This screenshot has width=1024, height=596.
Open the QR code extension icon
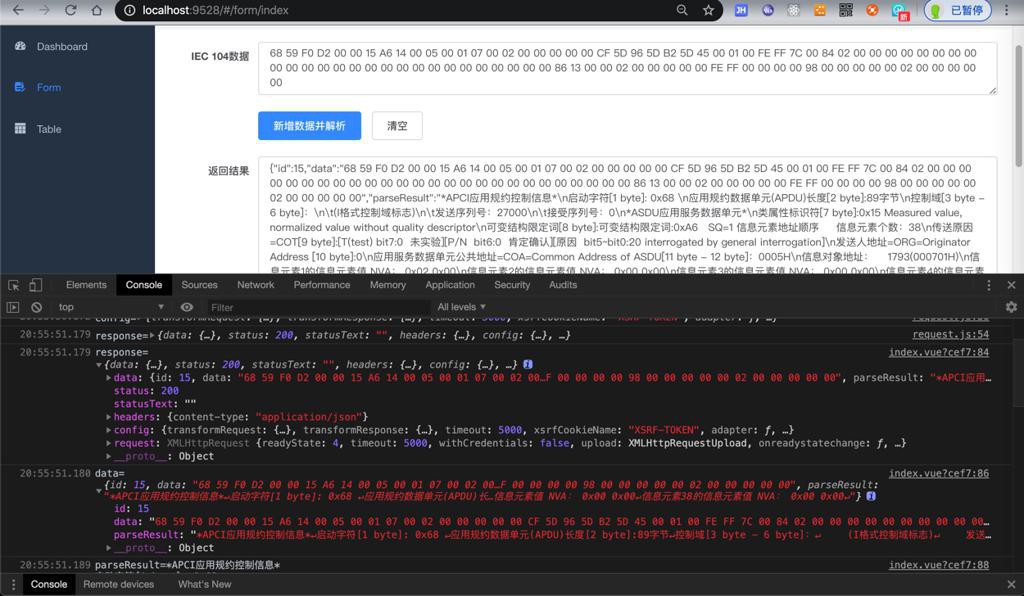pyautogui.click(x=846, y=10)
